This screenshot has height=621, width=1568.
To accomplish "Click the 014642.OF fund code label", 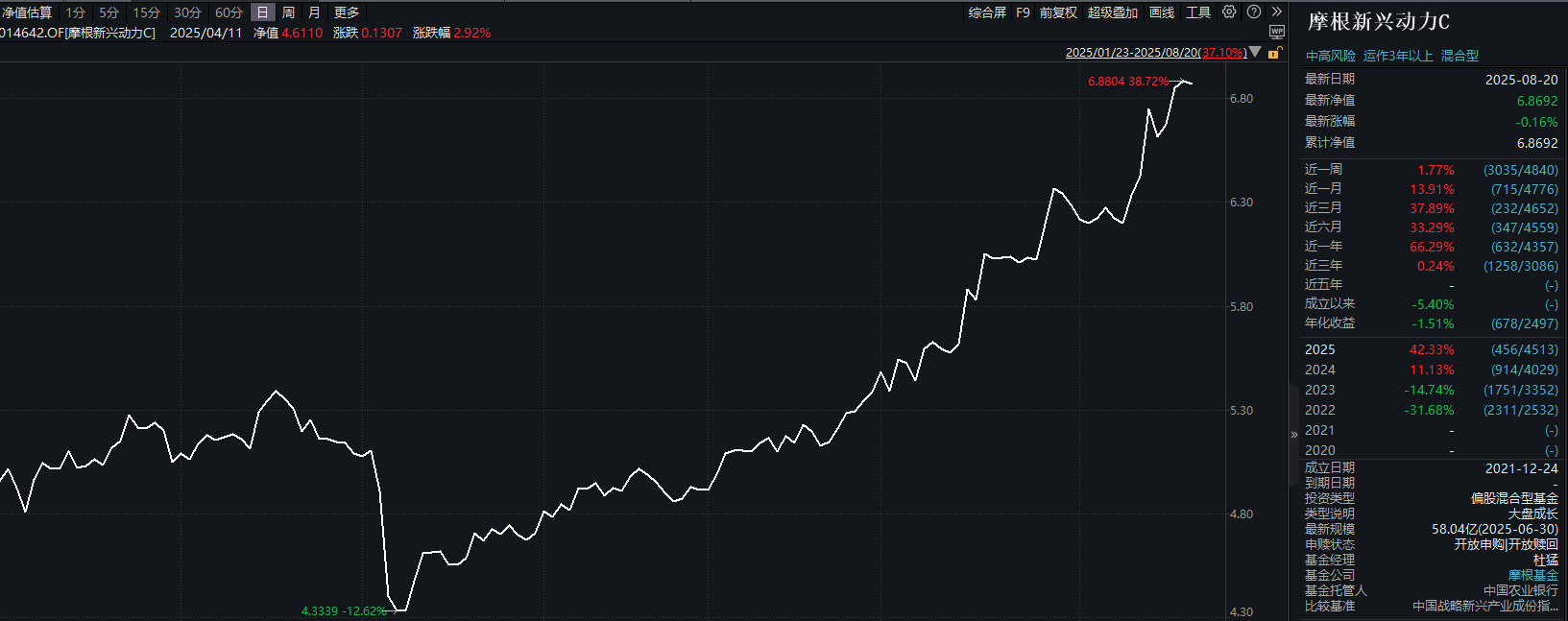I will 31,33.
